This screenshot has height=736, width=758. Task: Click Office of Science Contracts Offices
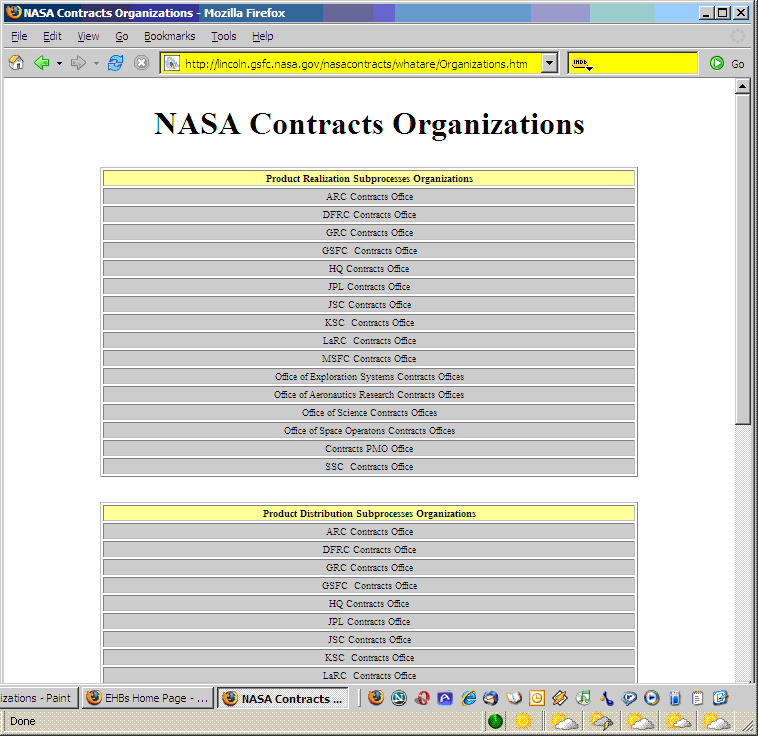coord(369,412)
